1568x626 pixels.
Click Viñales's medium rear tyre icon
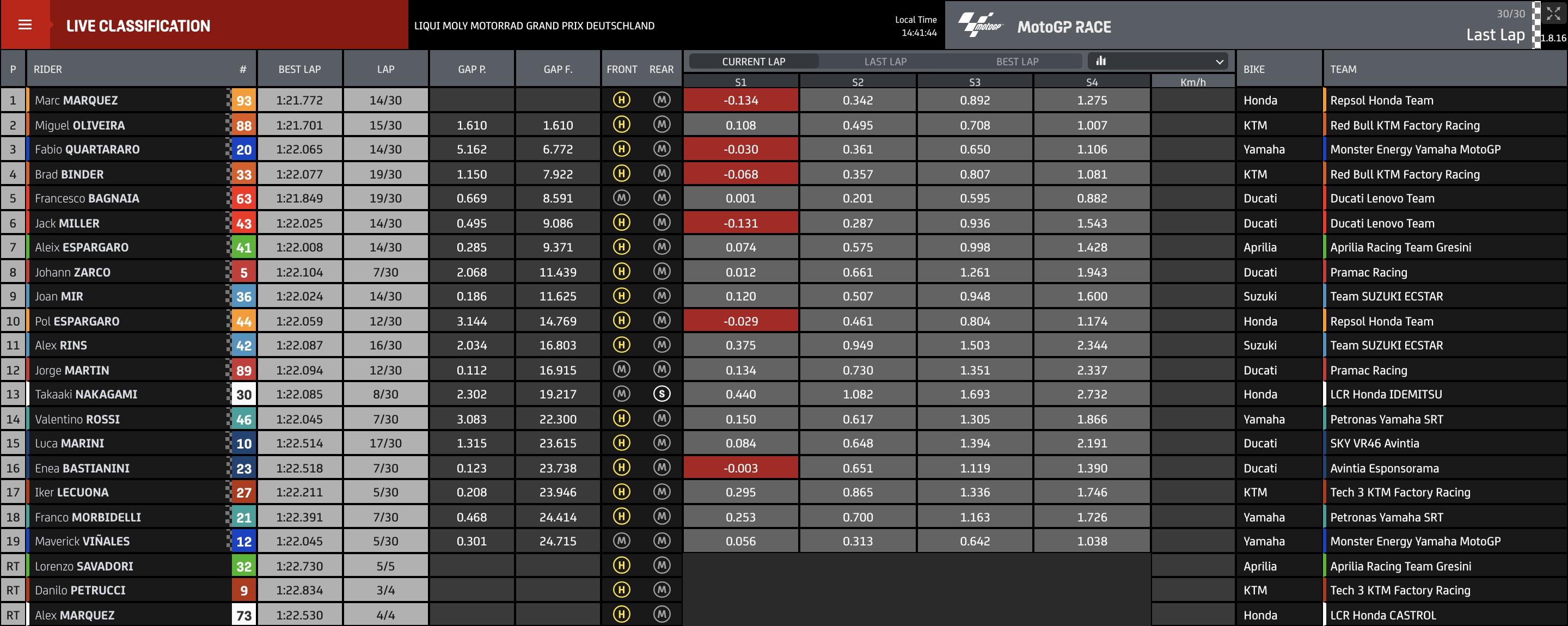[x=661, y=541]
